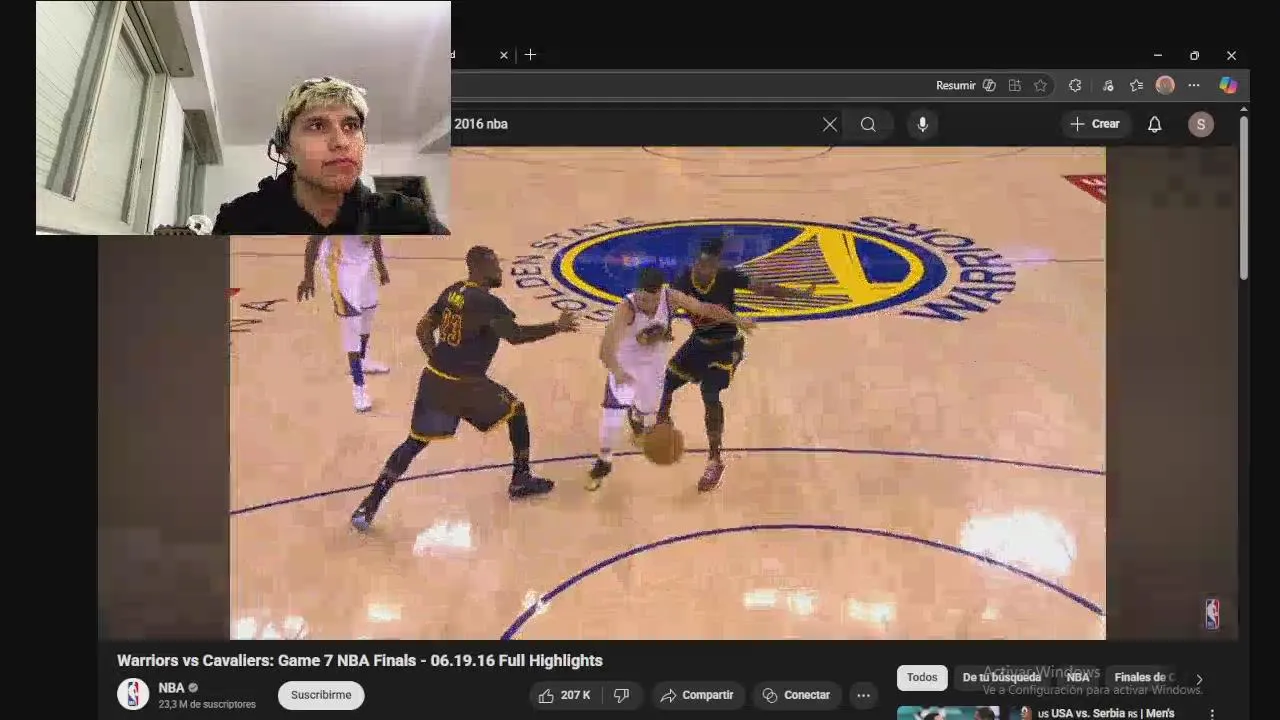Open the NBA channel avatar
Screen dimensions: 1280x720
pos(133,694)
